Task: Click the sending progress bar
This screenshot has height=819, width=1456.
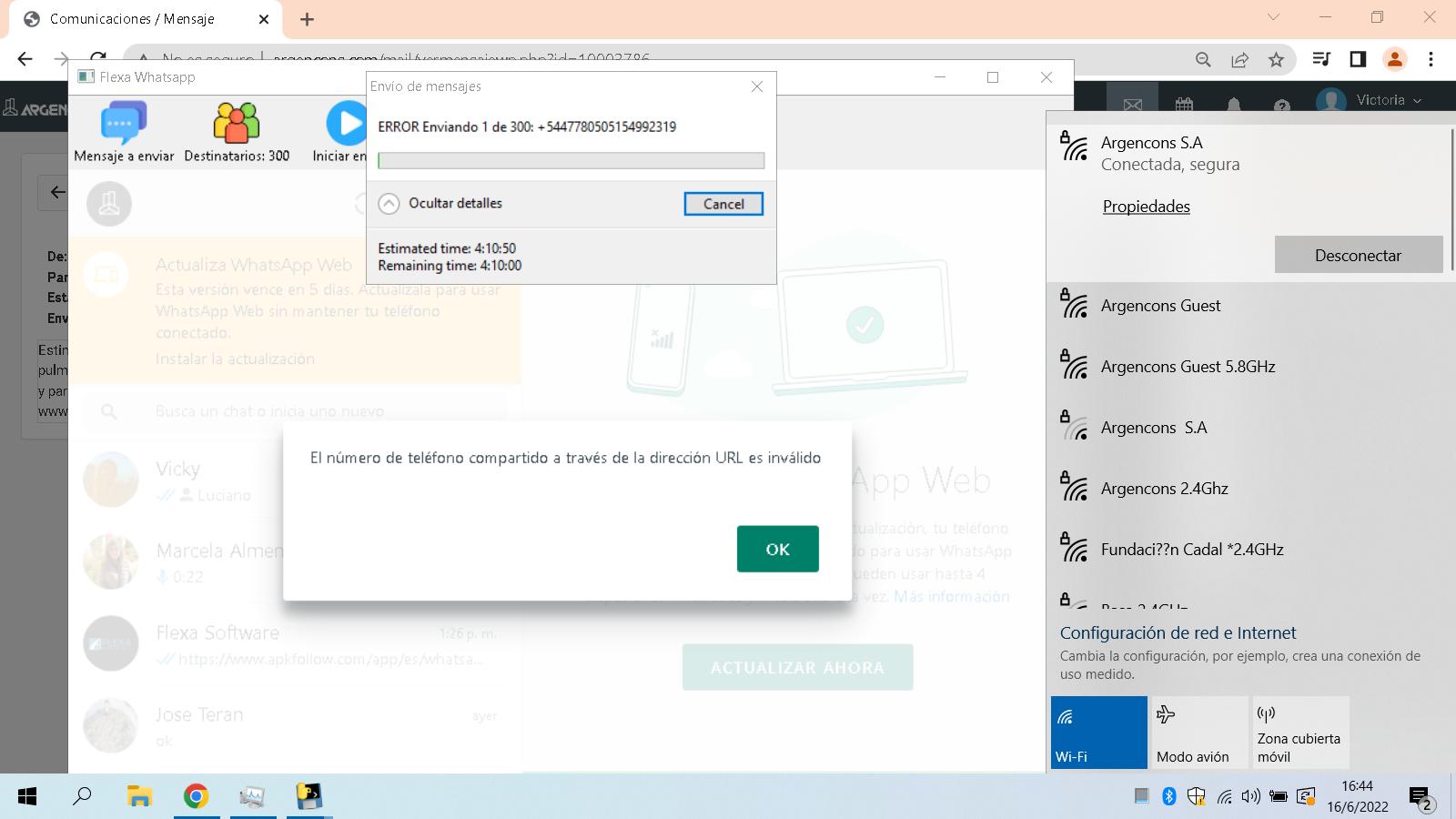Action: pos(571,160)
